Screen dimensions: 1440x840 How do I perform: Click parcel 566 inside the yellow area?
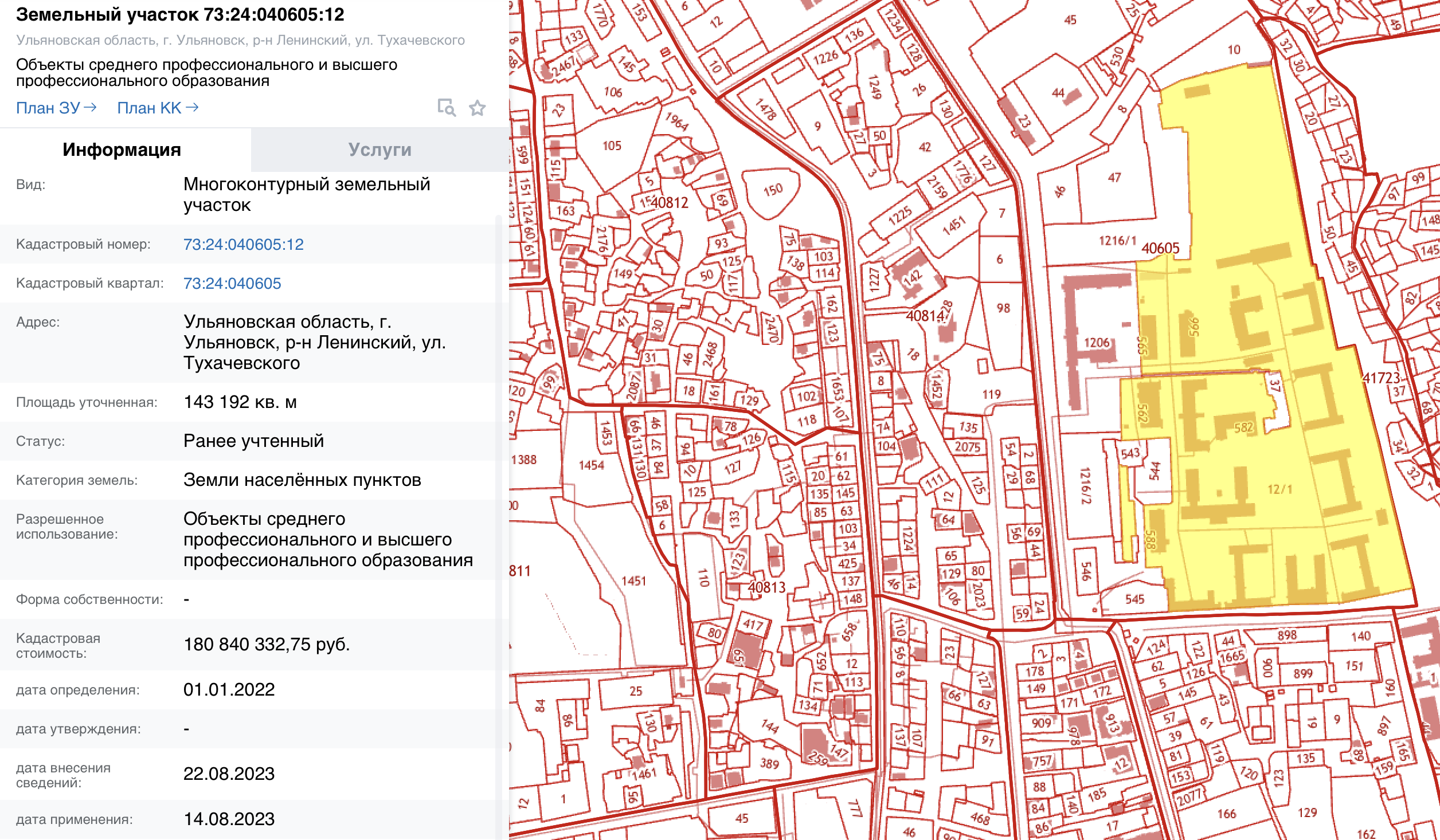click(1194, 327)
